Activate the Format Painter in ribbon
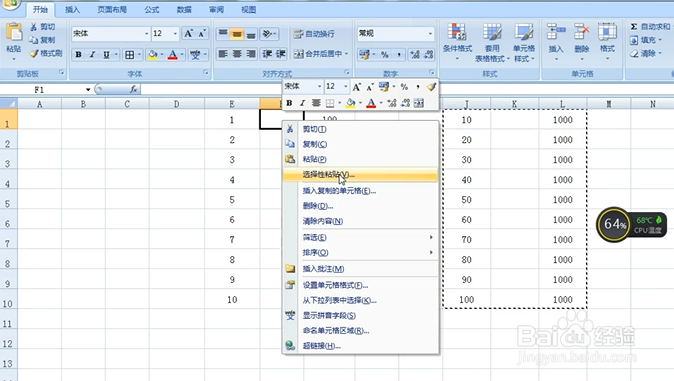Screen dimensions: 674x381 [46, 53]
